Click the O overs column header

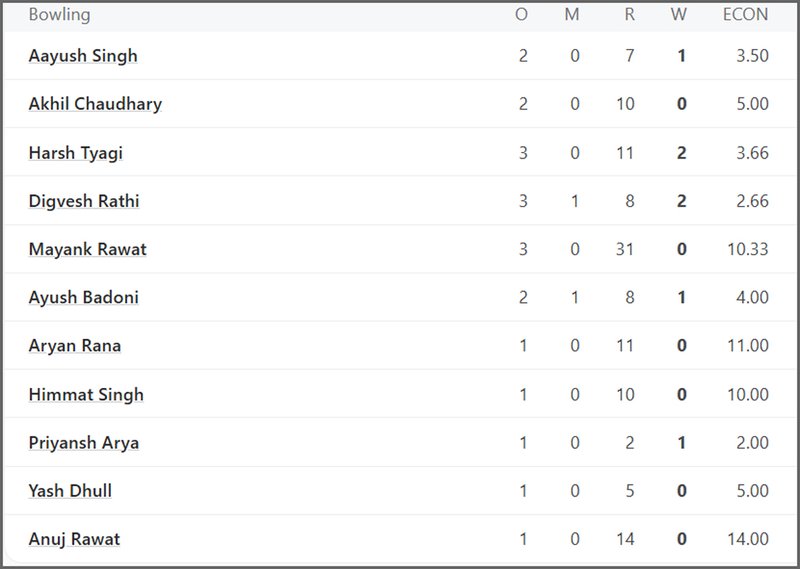click(x=521, y=14)
